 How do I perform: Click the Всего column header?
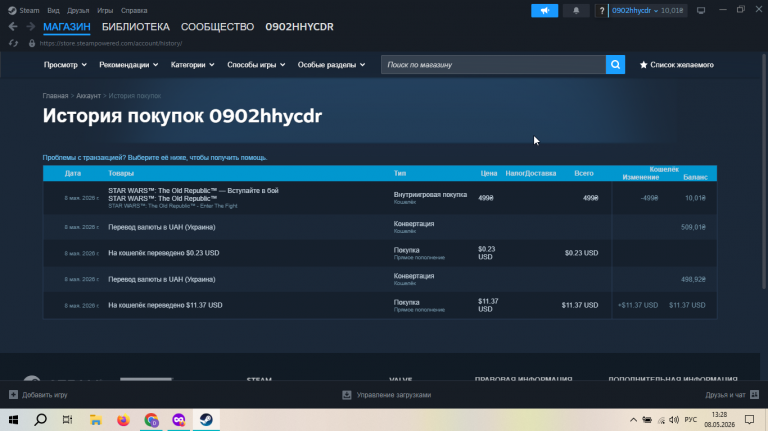584,173
